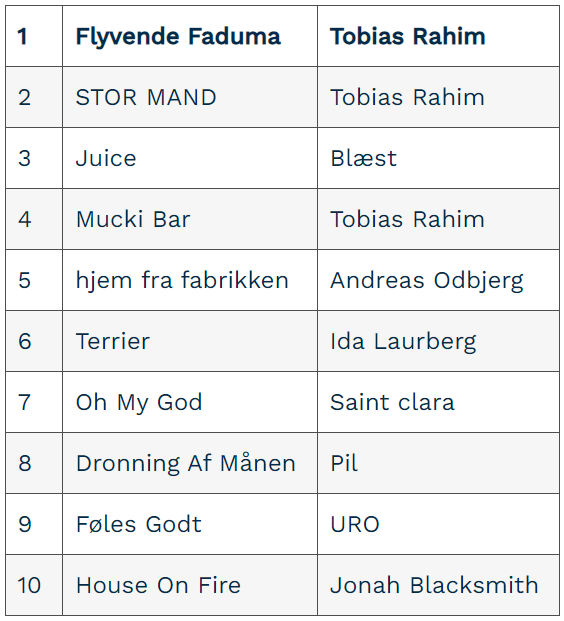Select the Mucki Bar cell

point(190,219)
